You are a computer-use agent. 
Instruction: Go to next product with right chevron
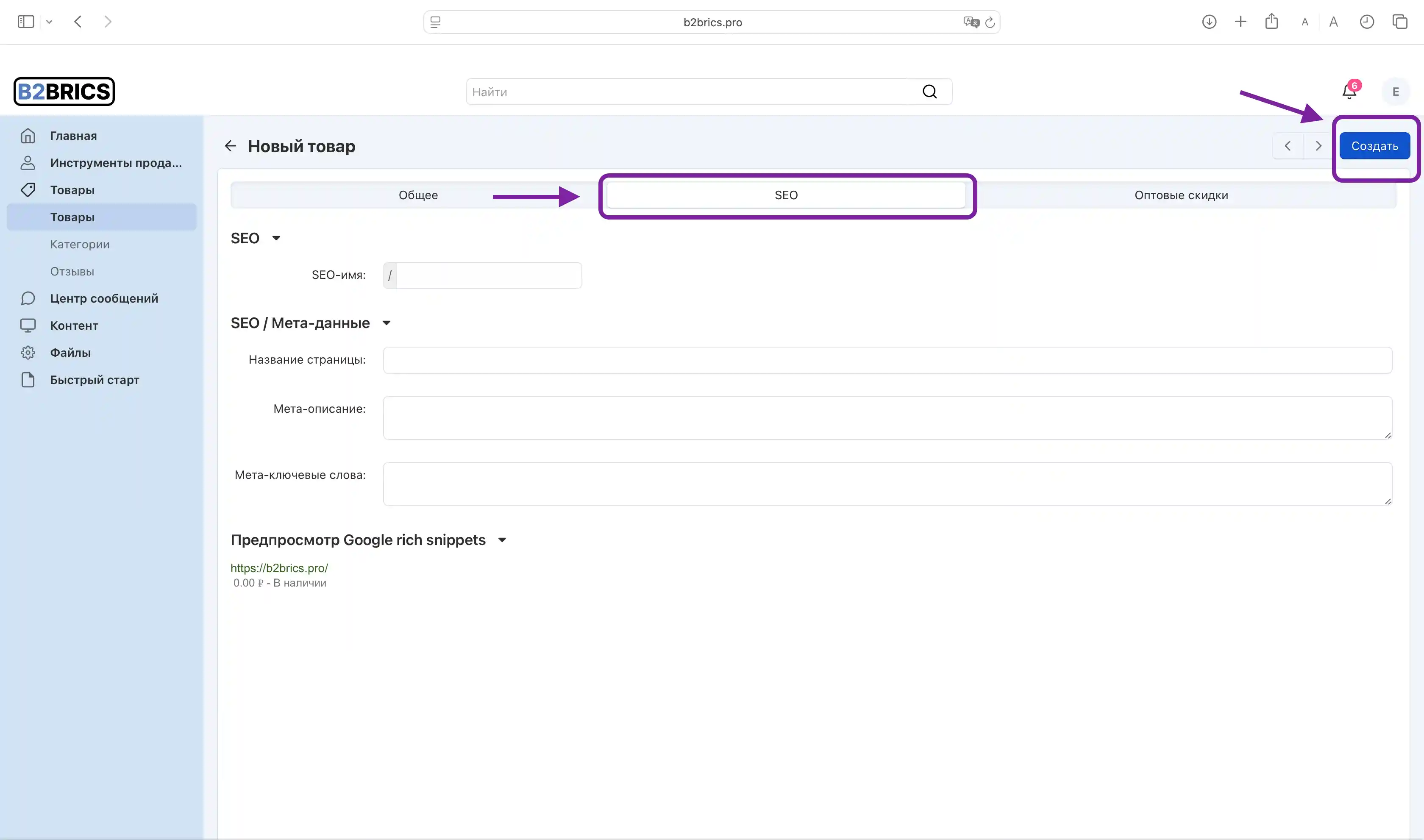pyautogui.click(x=1318, y=146)
